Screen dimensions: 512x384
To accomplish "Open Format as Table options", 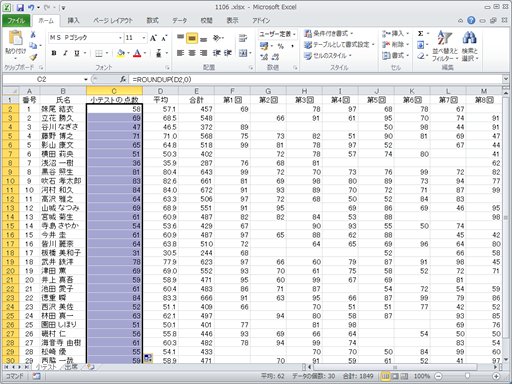I will 339,45.
